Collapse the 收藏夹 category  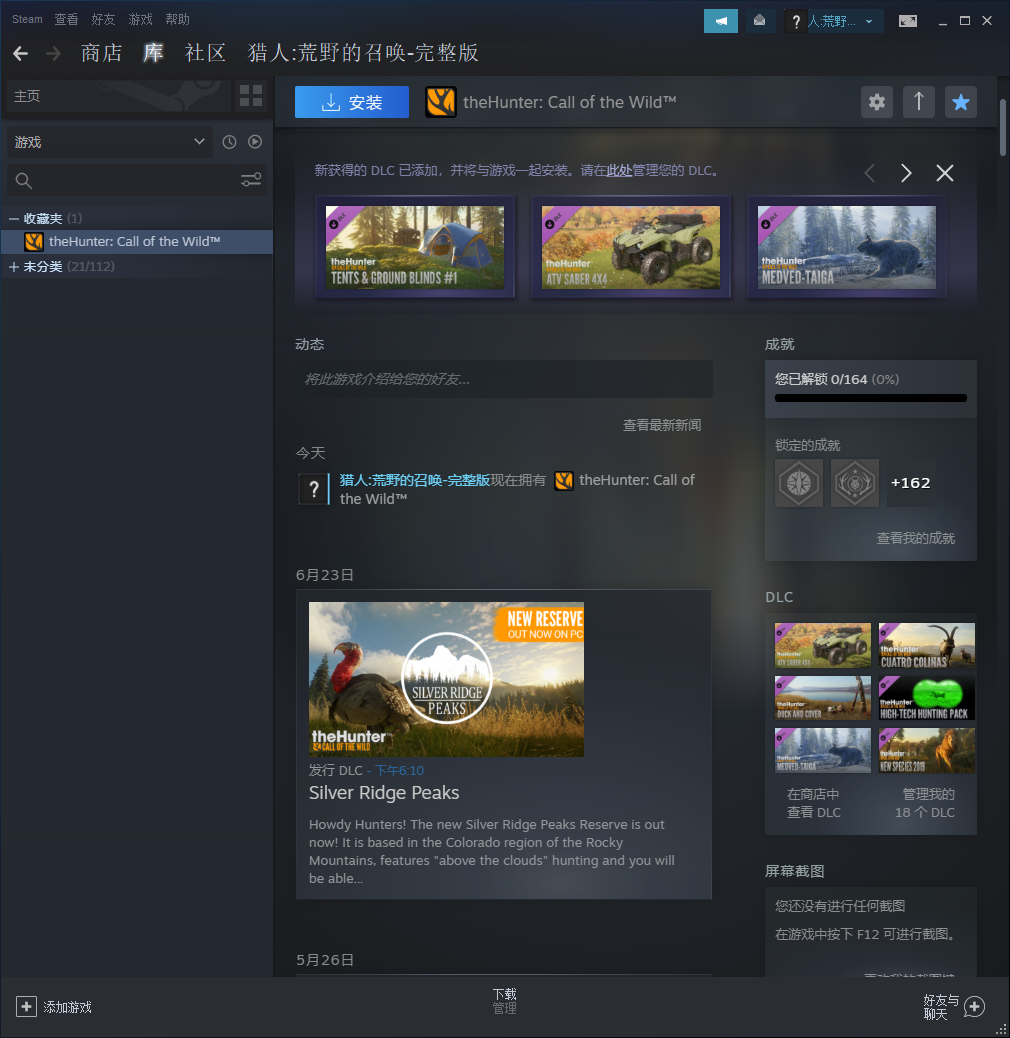pyautogui.click(x=14, y=218)
